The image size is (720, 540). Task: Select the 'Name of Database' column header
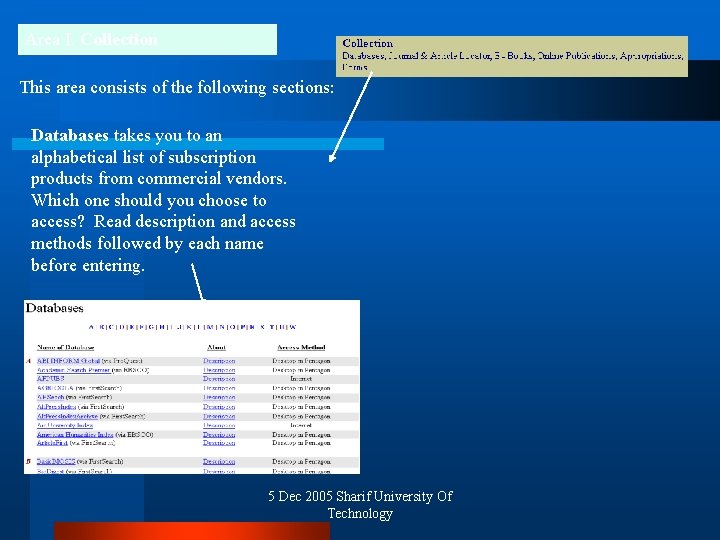65,347
